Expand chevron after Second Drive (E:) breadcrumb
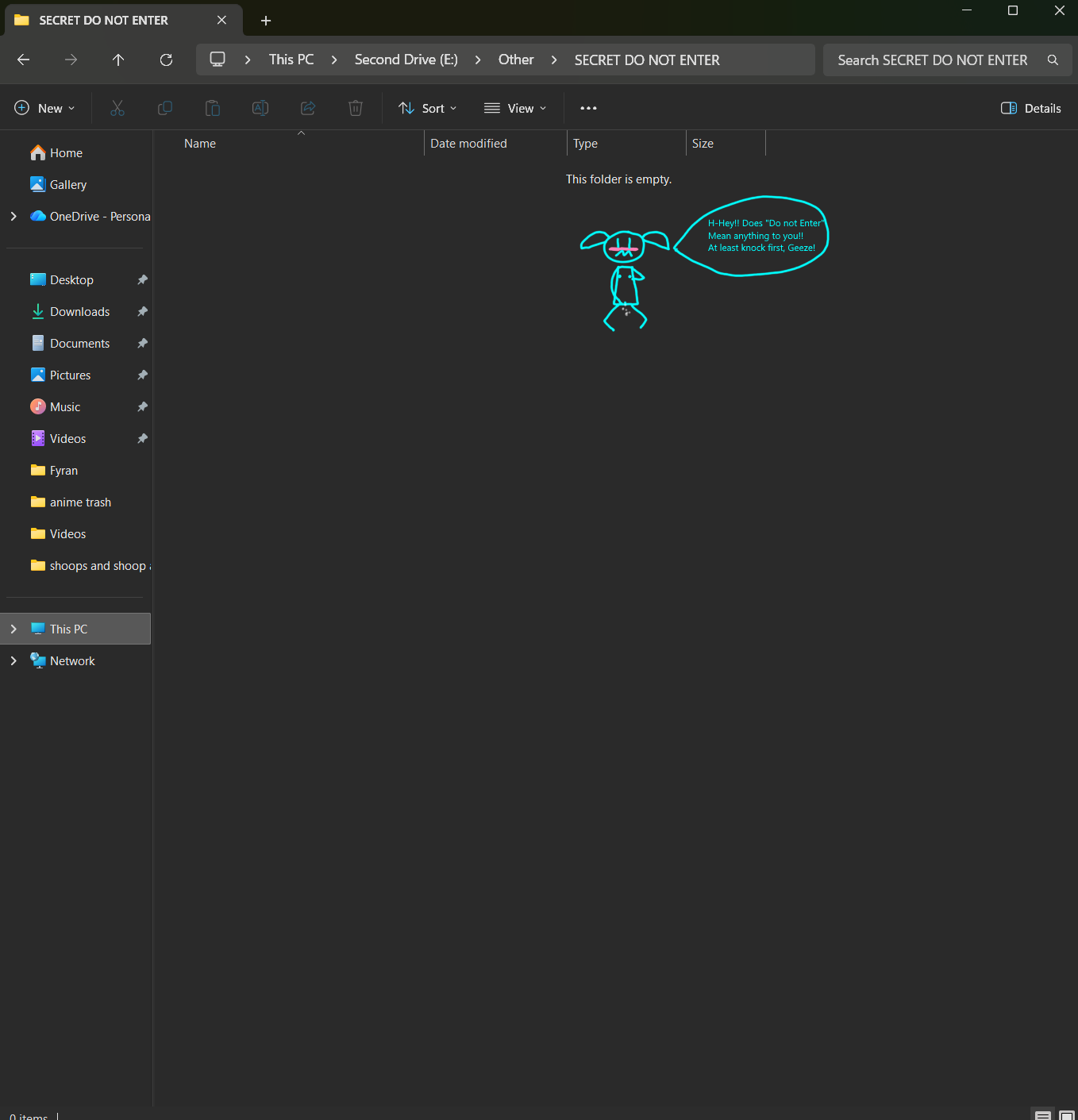The height and width of the screenshot is (1120, 1078). [x=478, y=60]
